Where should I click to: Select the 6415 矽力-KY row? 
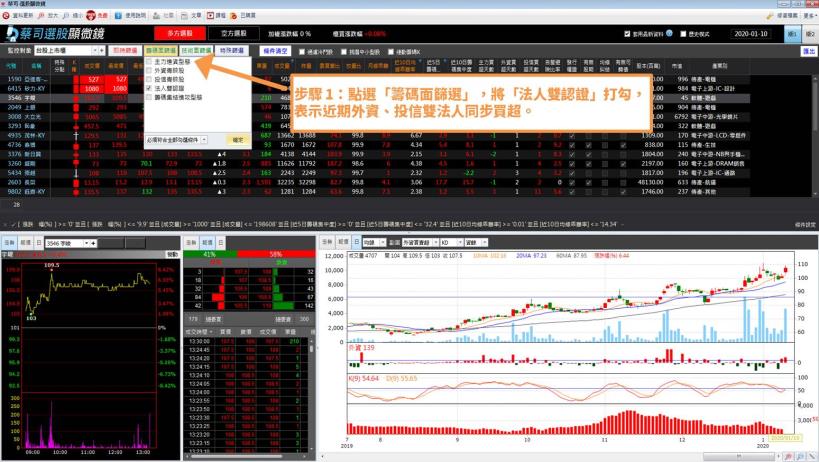375,89
